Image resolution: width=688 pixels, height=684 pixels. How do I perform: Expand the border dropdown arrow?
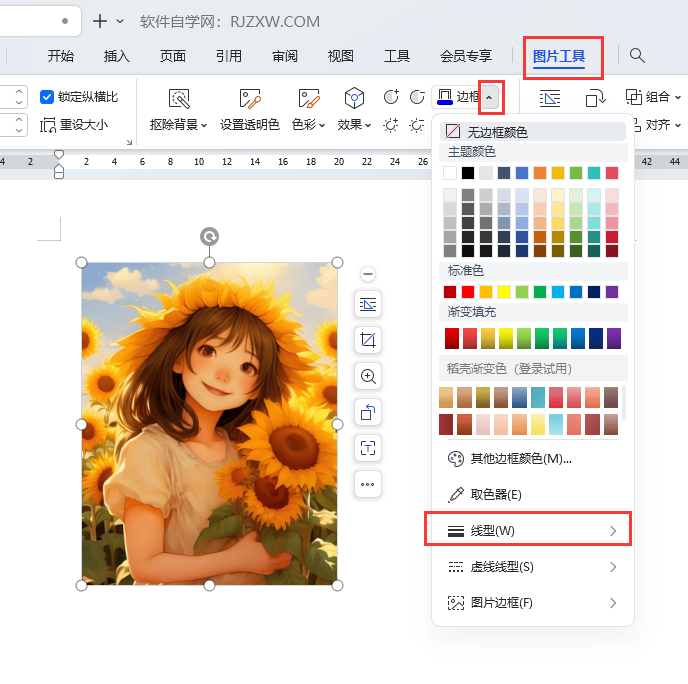coord(491,97)
